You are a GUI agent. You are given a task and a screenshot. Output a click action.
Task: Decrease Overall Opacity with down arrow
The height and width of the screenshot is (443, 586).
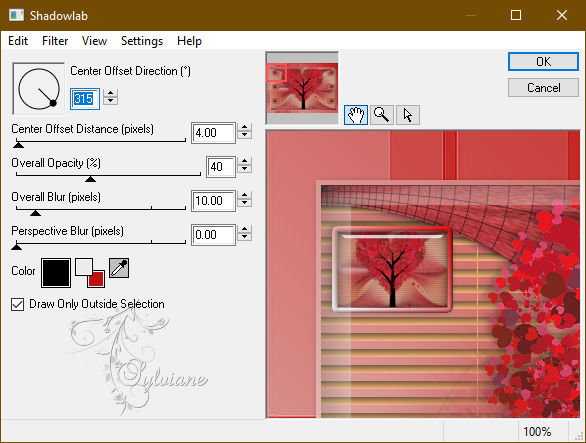pyautogui.click(x=244, y=169)
